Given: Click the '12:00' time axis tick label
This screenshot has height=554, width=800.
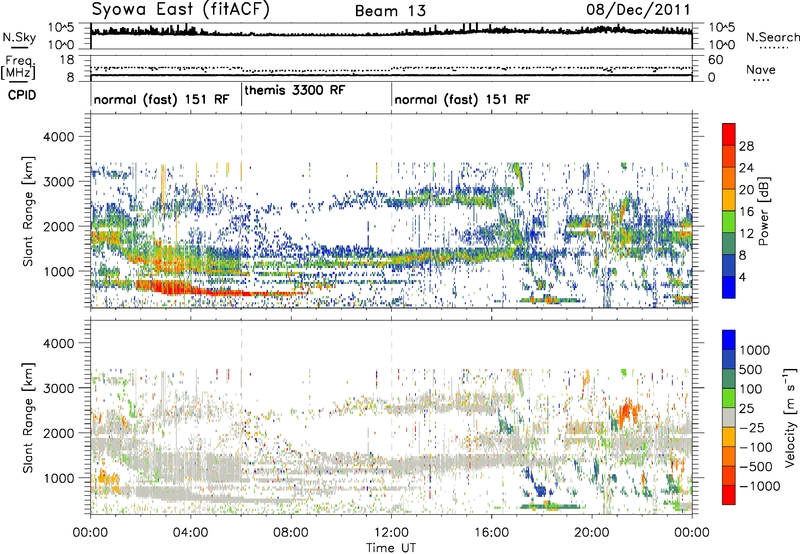Looking at the screenshot, I should 391,533.
